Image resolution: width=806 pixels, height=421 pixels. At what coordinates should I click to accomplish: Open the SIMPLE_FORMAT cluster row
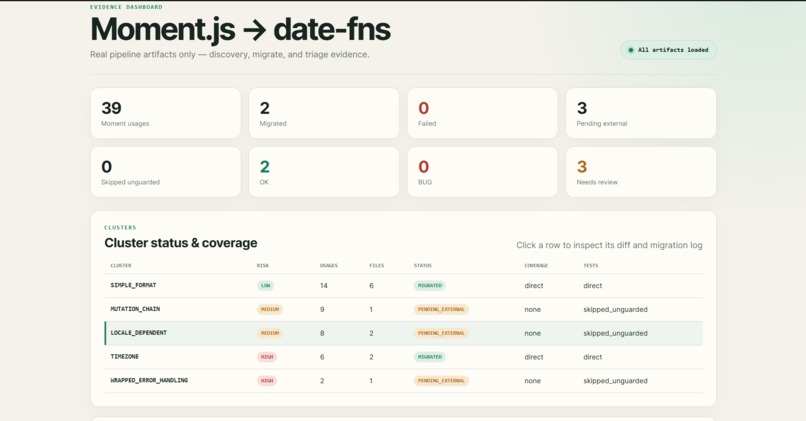pos(404,285)
